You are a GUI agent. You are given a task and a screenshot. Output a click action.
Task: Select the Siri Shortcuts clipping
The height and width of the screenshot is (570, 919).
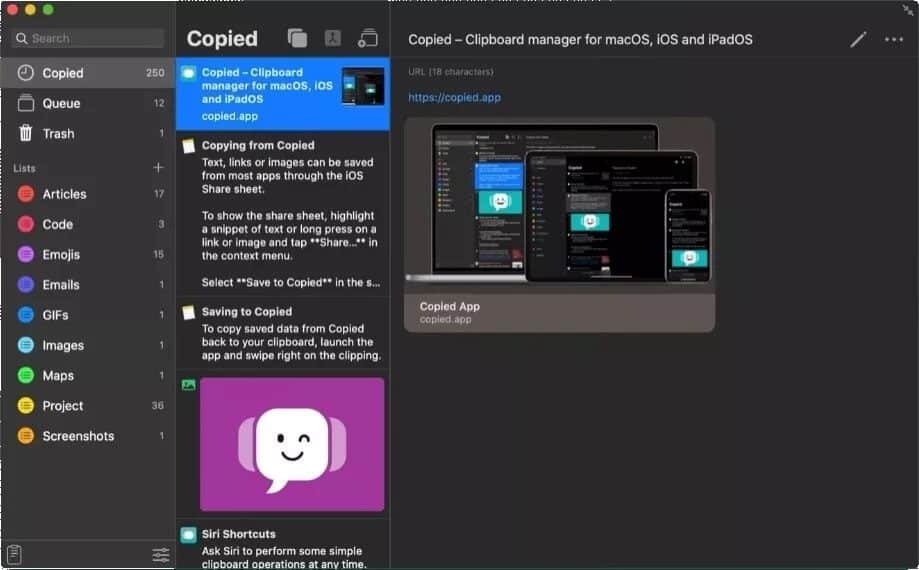(282, 545)
